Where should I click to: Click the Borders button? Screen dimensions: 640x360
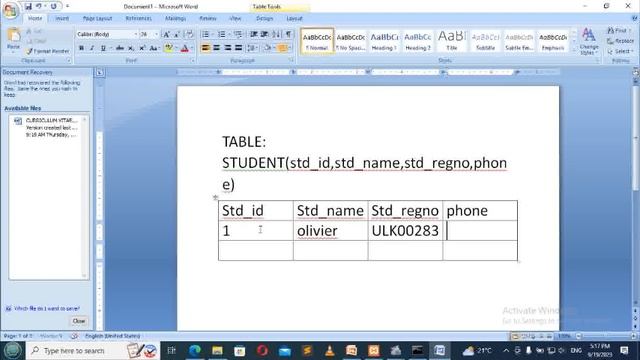(282, 48)
